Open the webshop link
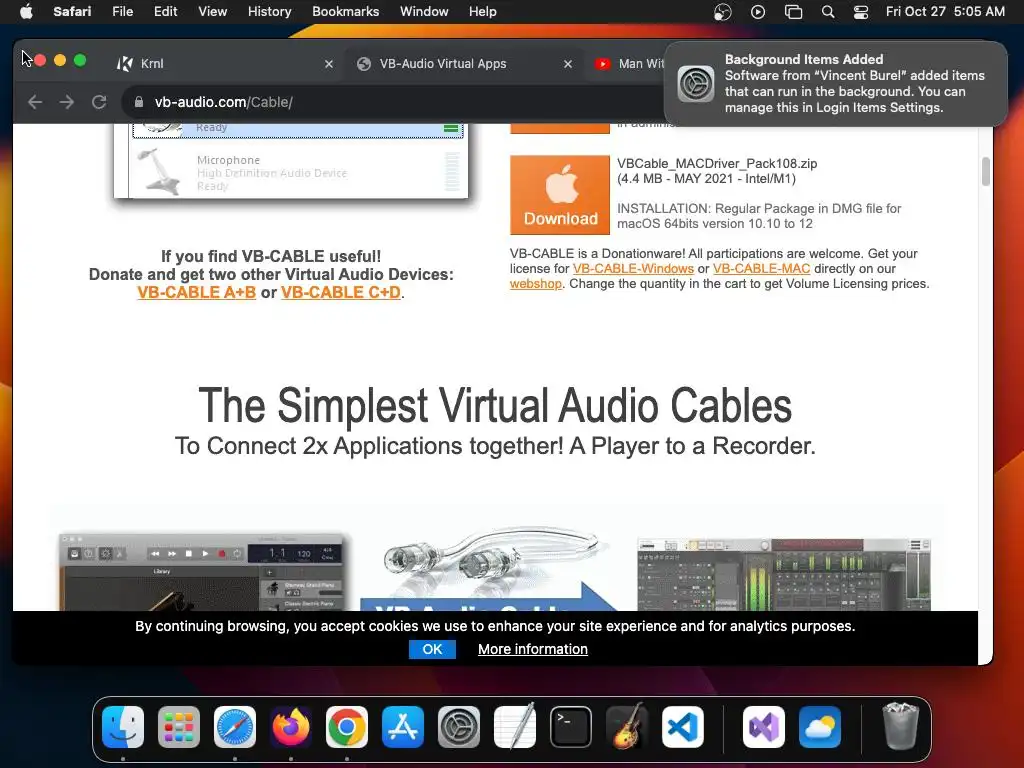1024x768 pixels. point(536,283)
